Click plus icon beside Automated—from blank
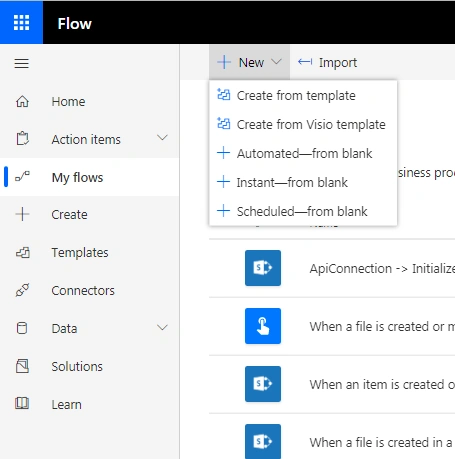 (223, 153)
